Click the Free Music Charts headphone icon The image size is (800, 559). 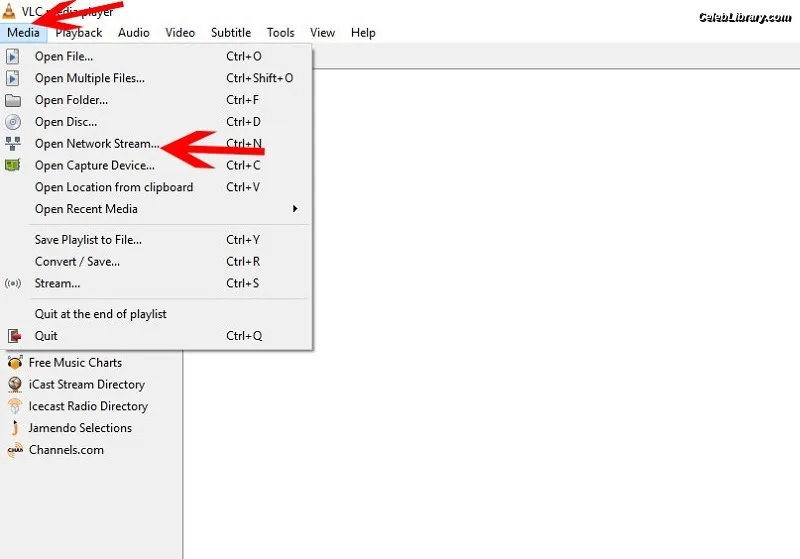coord(15,363)
